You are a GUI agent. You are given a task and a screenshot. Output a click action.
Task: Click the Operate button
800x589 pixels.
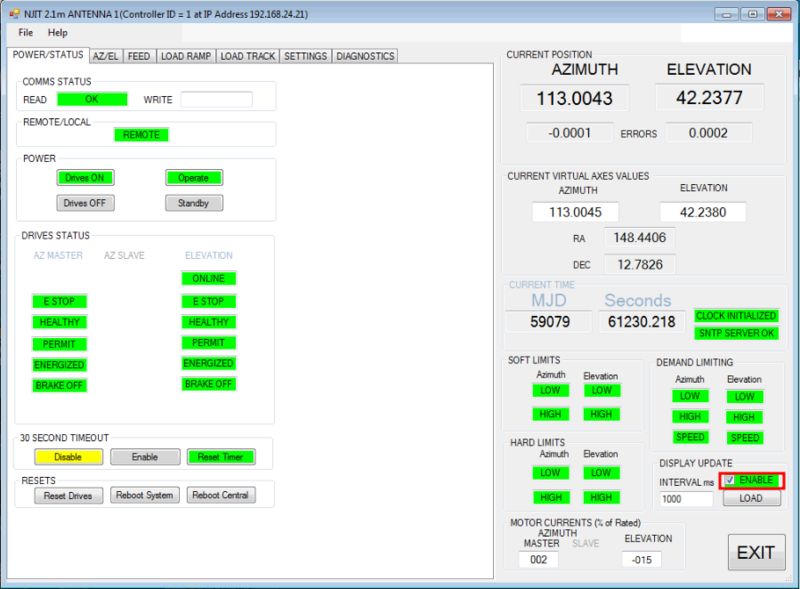194,178
